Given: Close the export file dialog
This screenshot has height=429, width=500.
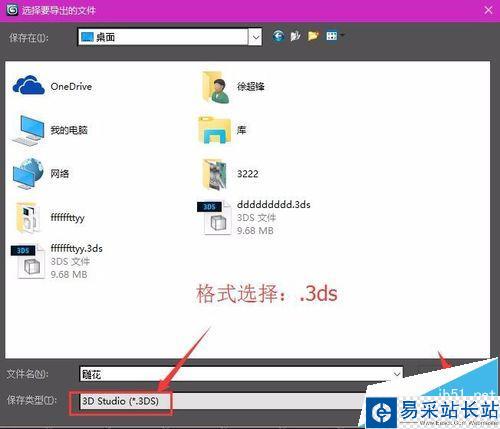Looking at the screenshot, I should click(488, 10).
